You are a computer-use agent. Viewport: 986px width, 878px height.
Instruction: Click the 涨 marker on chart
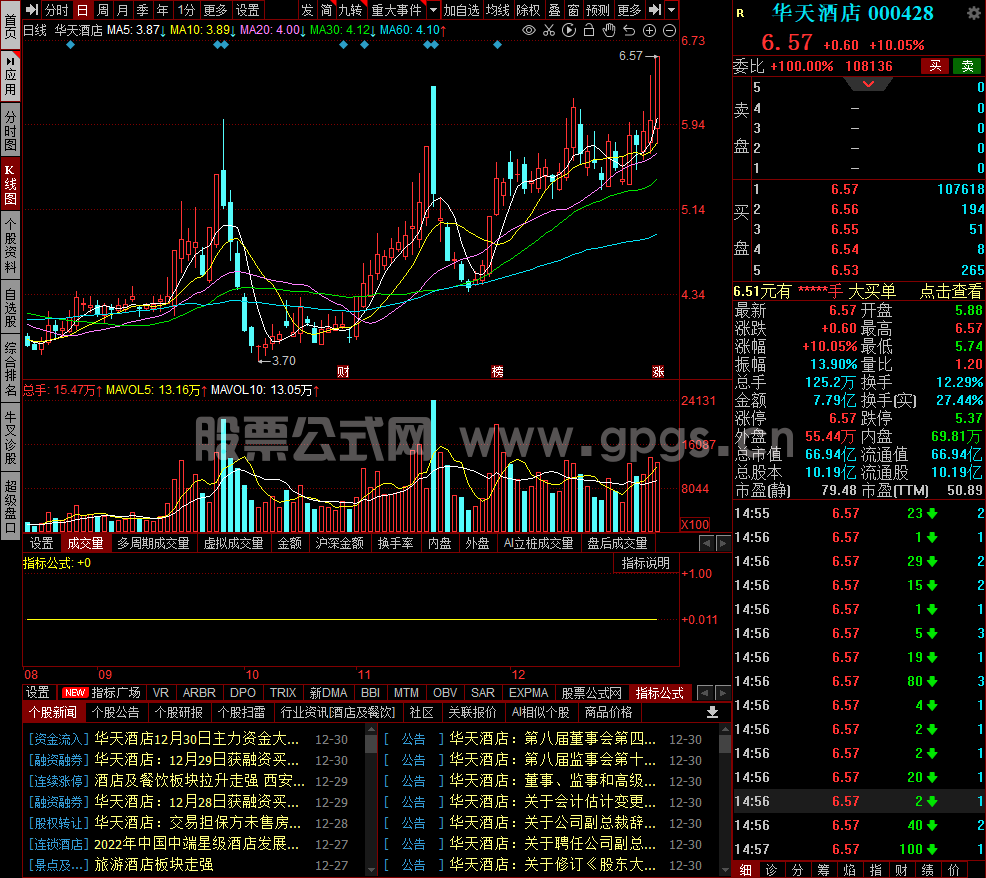coord(658,372)
